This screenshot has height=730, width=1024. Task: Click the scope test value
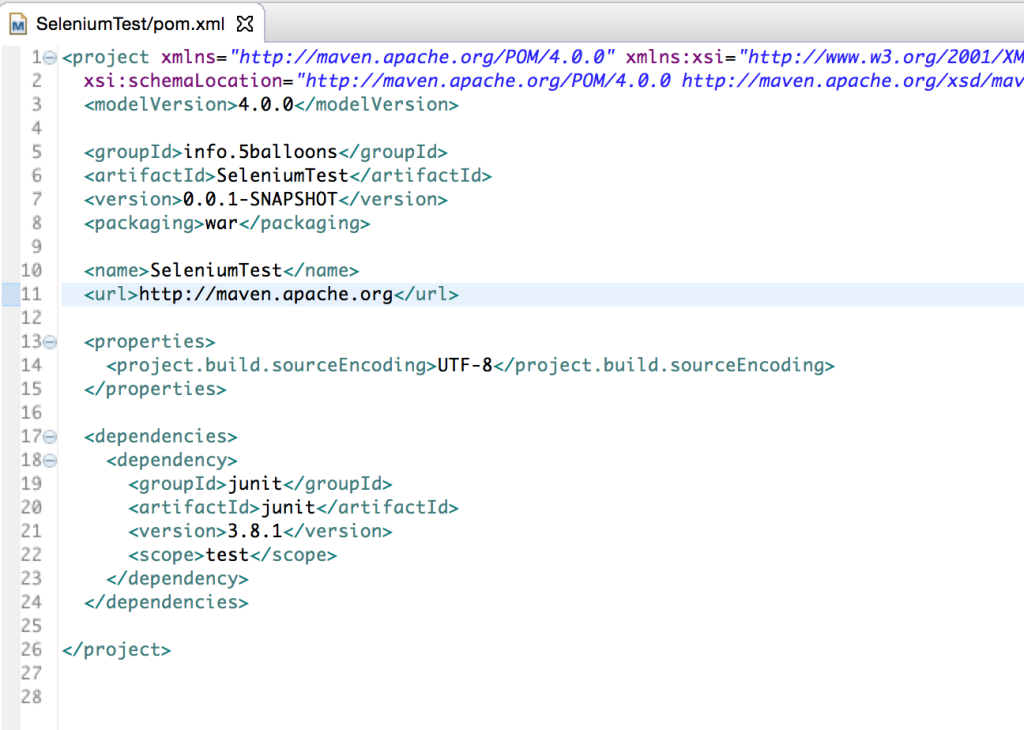coord(227,554)
